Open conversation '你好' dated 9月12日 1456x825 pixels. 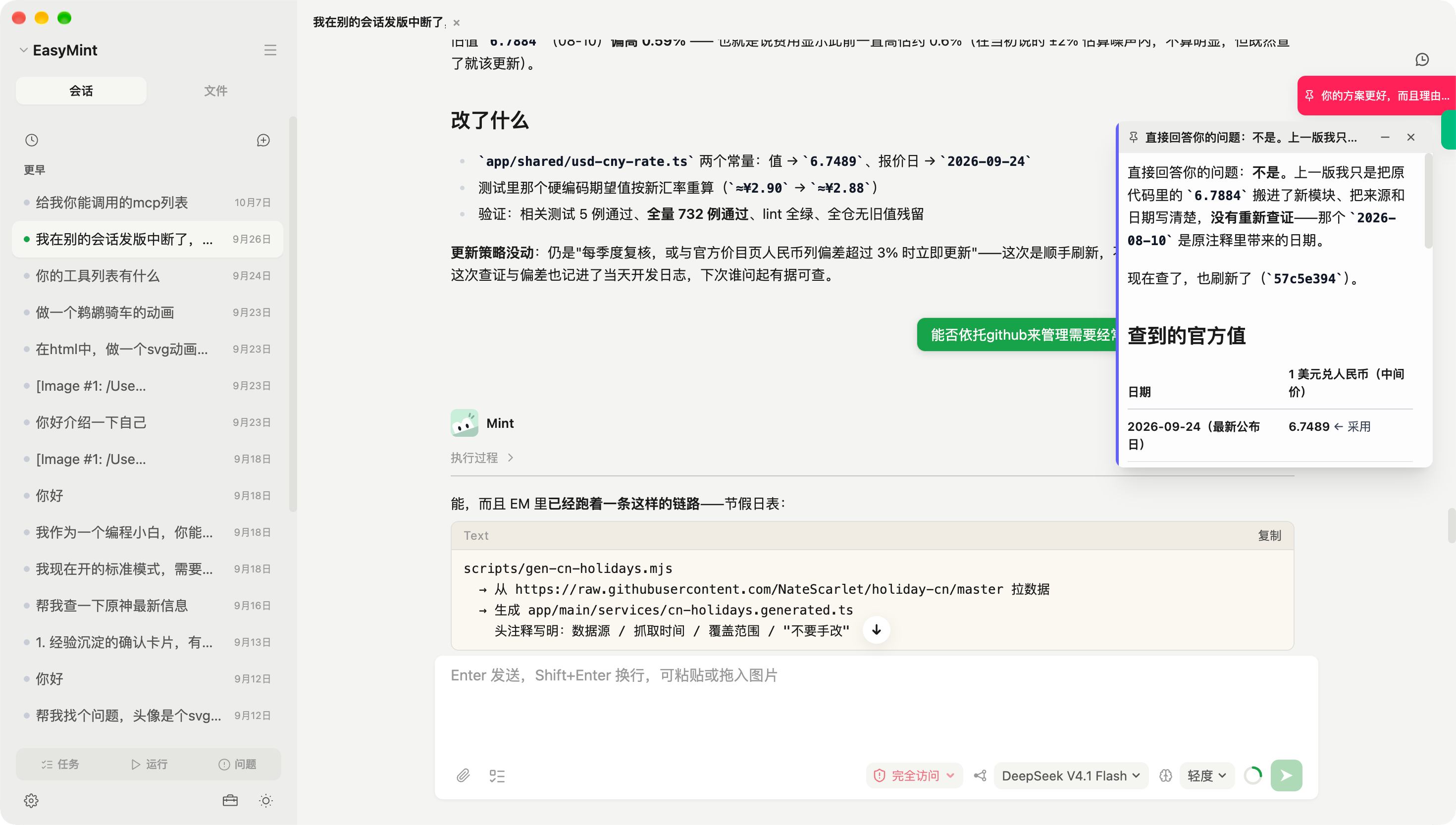tap(147, 679)
